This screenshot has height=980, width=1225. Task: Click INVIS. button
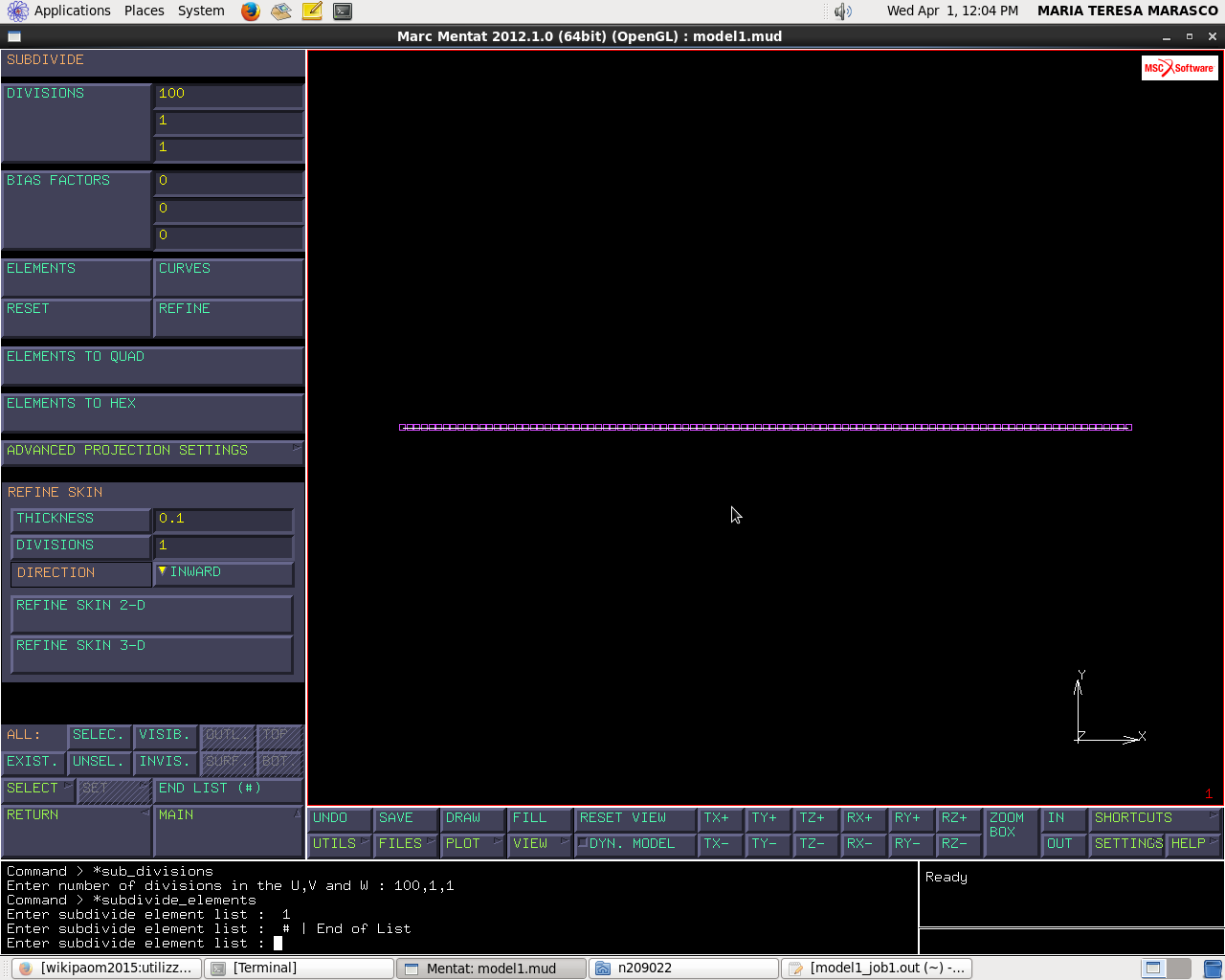165,762
